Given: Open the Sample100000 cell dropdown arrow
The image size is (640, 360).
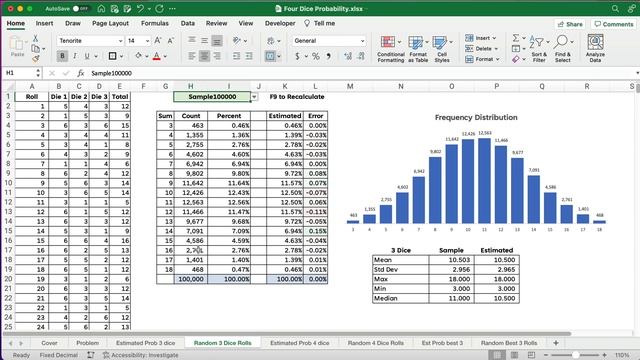Looking at the screenshot, I should click(x=254, y=97).
